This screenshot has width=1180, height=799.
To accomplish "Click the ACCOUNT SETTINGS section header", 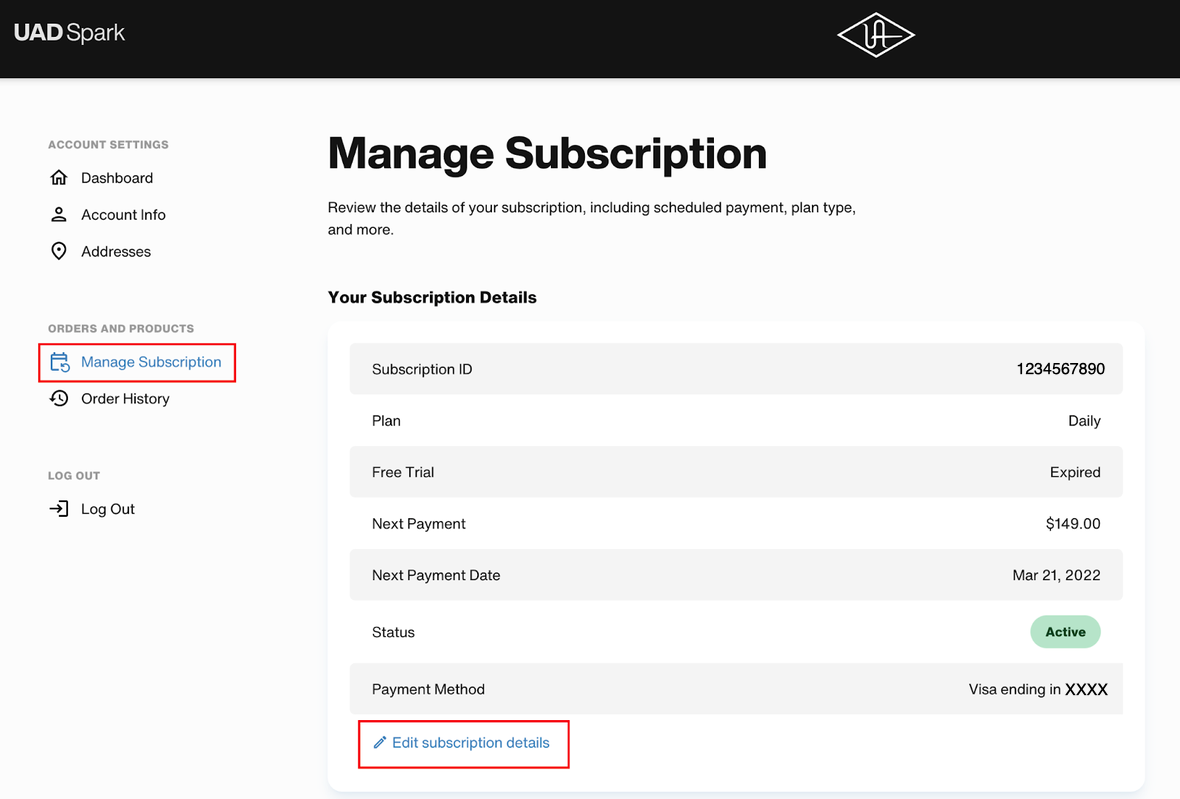I will point(108,144).
